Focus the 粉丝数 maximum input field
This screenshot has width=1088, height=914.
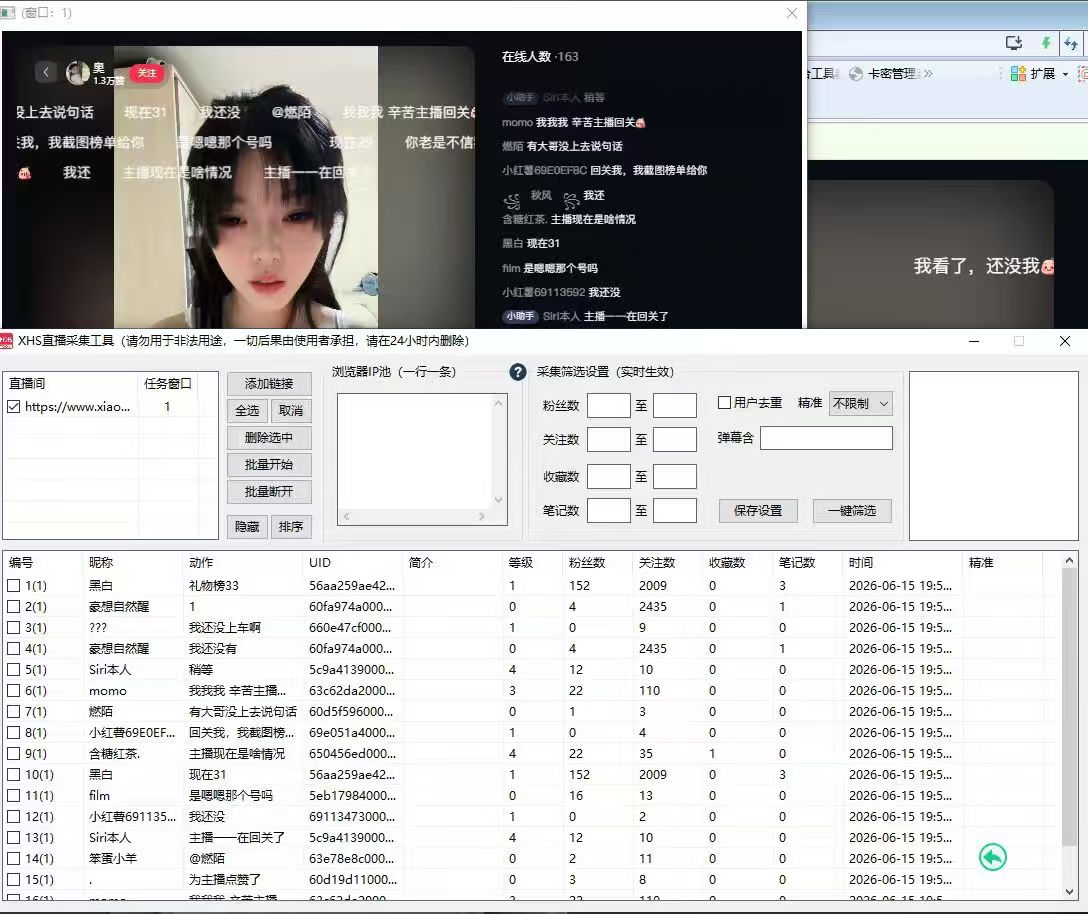tap(674, 405)
